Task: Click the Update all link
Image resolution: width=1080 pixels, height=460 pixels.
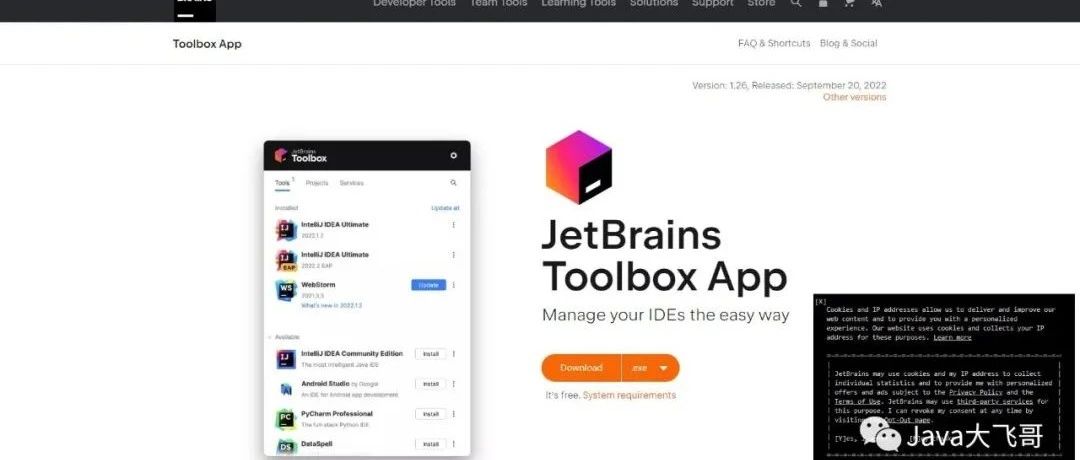Action: click(x=445, y=208)
